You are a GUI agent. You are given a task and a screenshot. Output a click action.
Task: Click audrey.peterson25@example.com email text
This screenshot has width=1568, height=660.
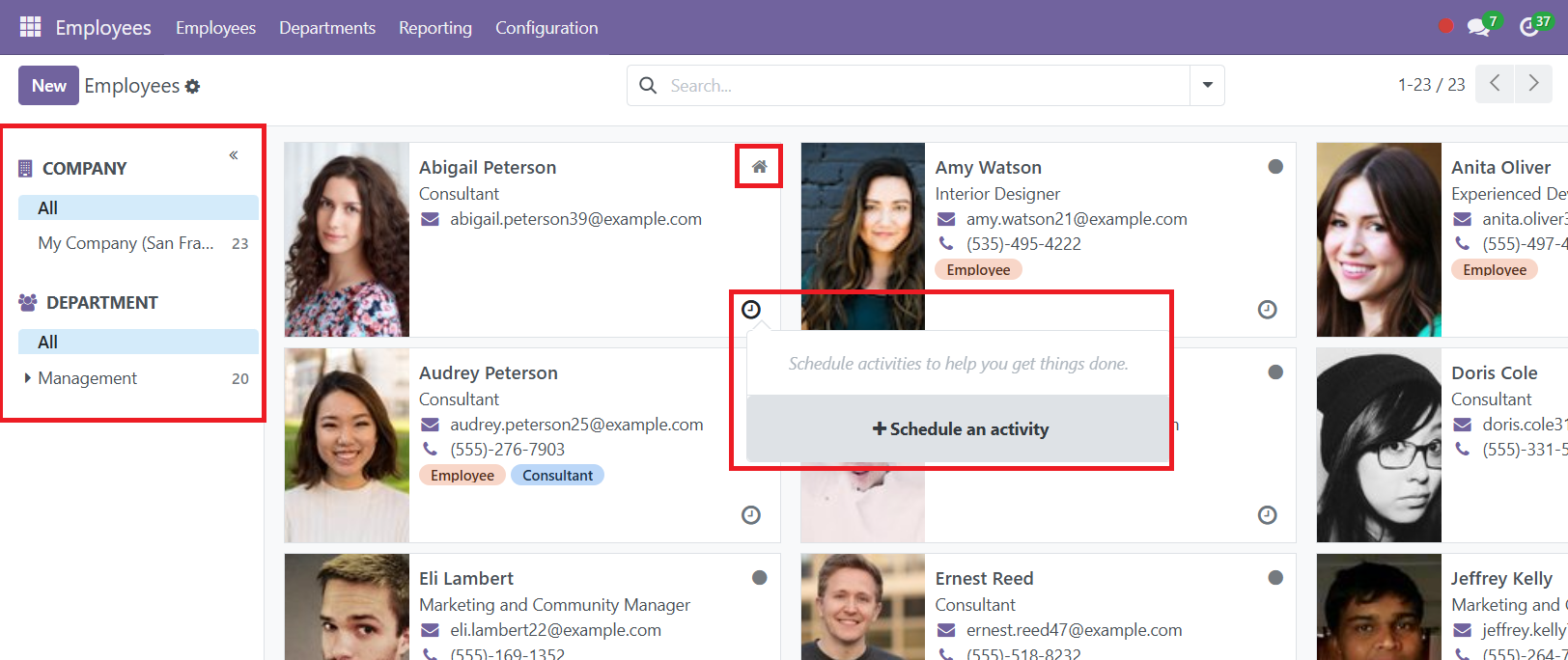[x=576, y=425]
